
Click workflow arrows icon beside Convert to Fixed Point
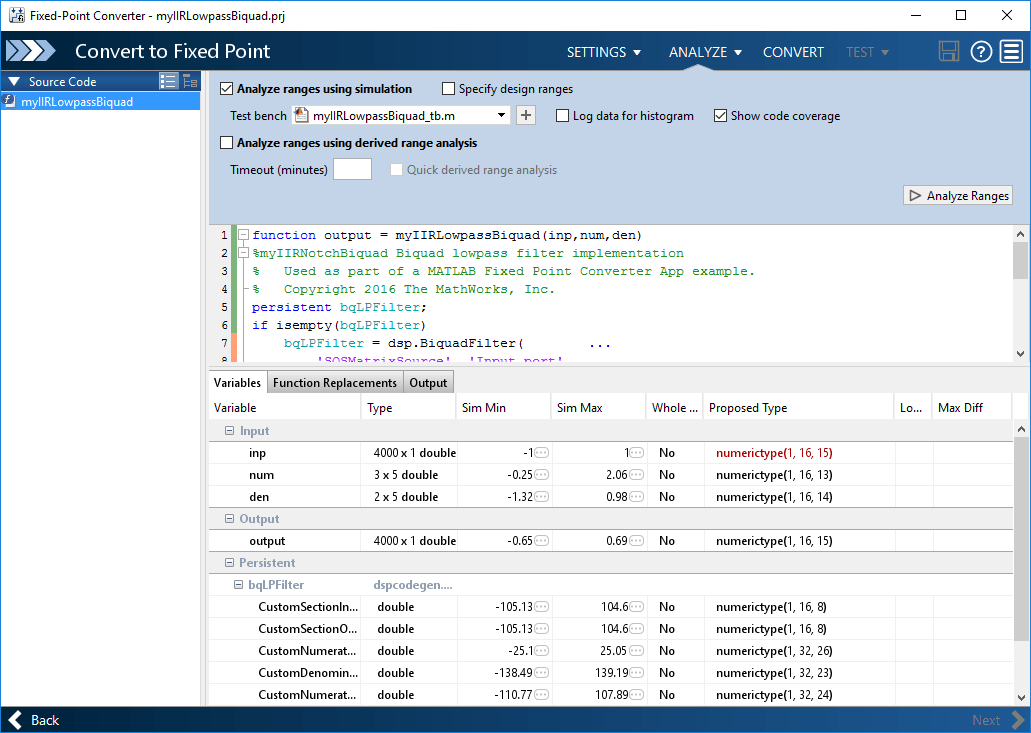coord(30,51)
